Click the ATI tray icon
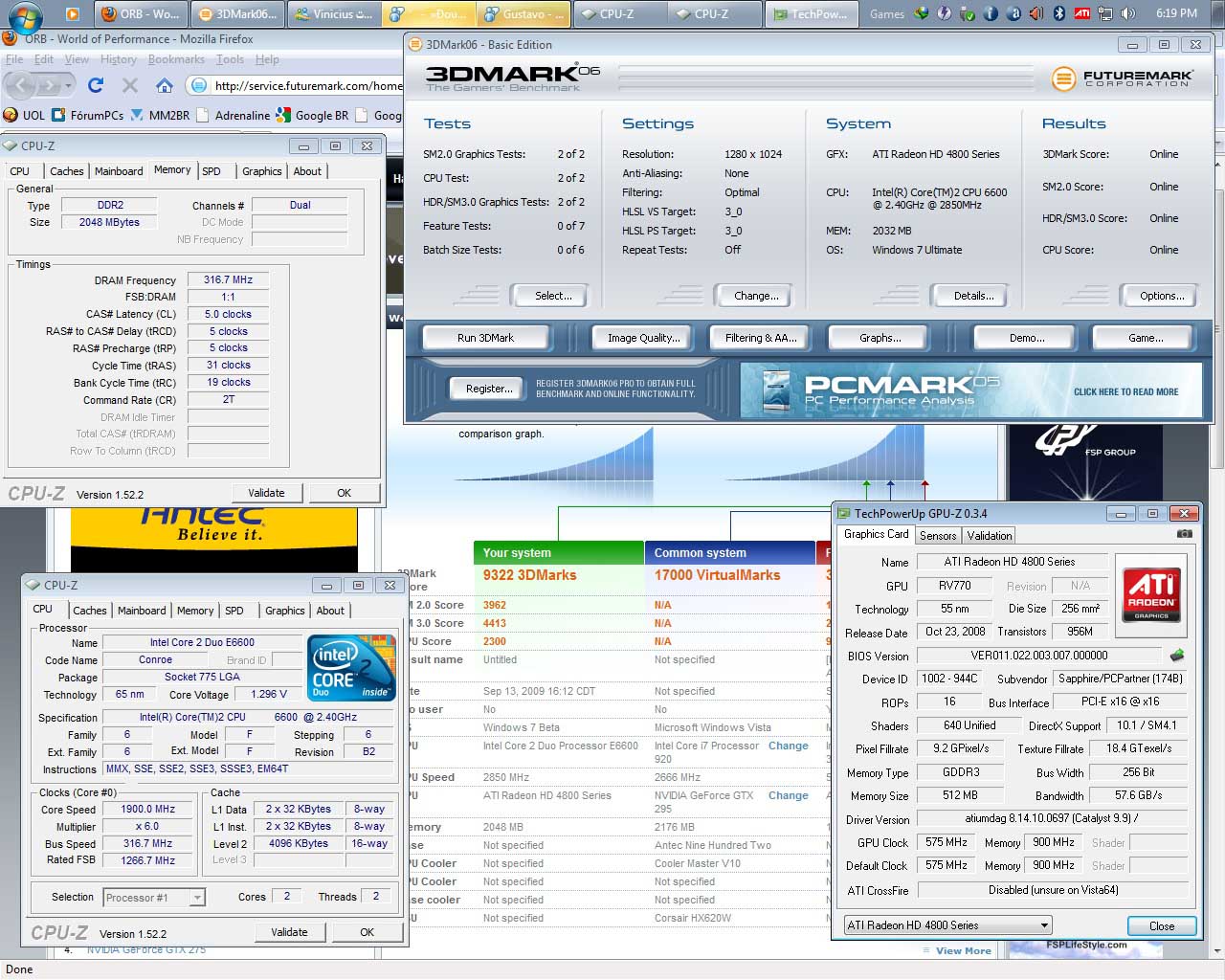This screenshot has width=1225, height=980. pos(1081,13)
